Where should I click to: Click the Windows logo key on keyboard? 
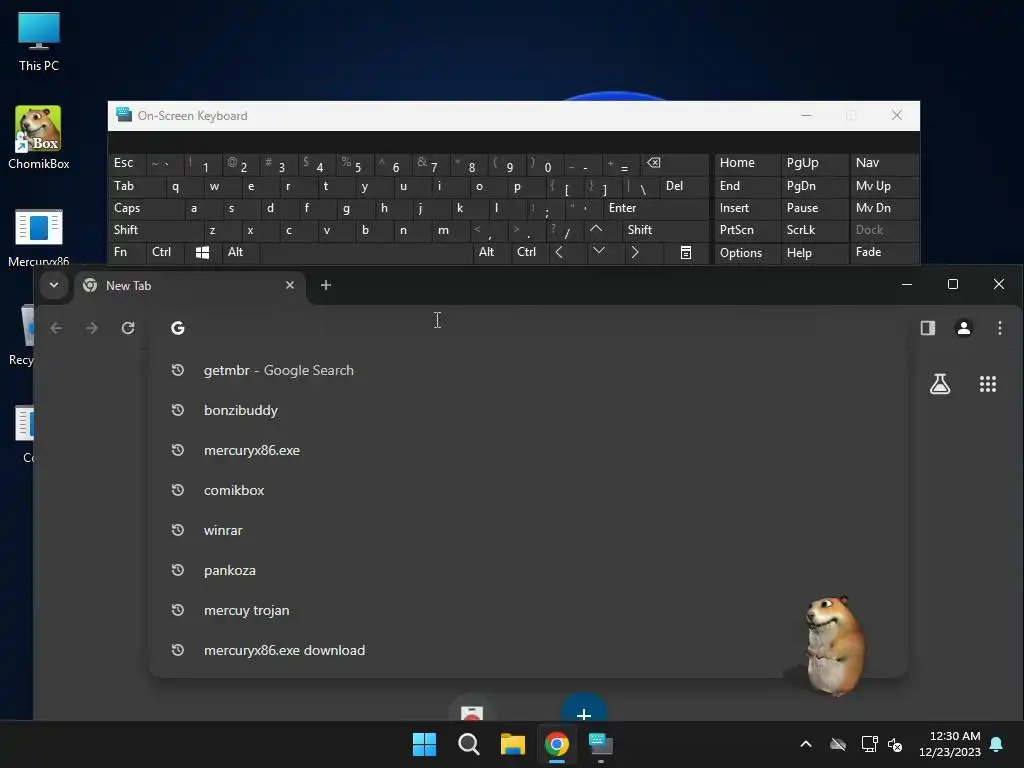click(202, 253)
